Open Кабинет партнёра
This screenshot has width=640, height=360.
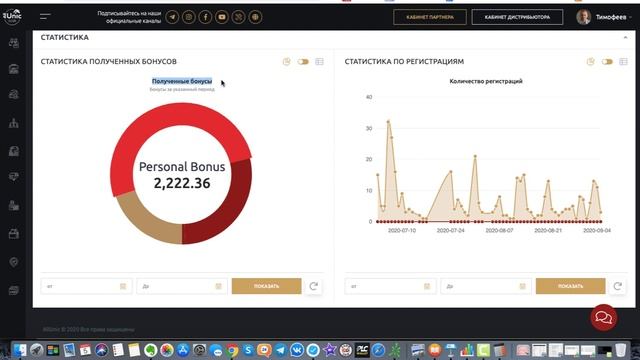point(430,17)
